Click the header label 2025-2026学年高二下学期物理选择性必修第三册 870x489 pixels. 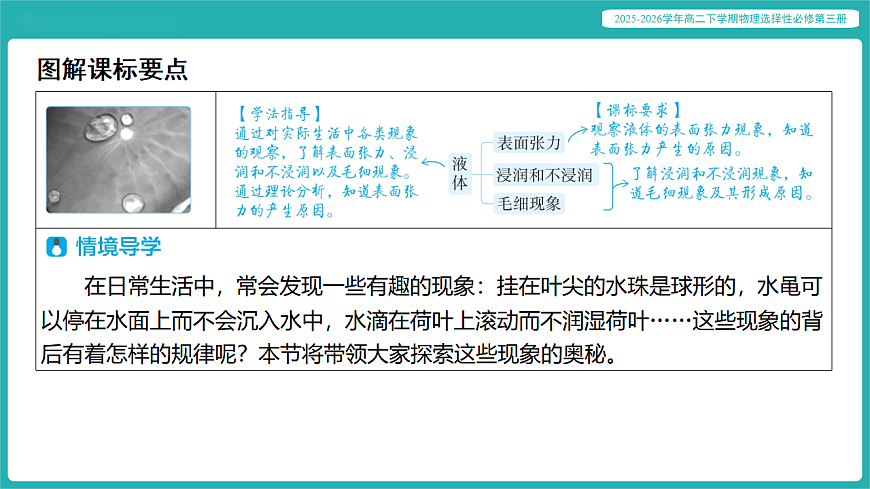click(730, 19)
